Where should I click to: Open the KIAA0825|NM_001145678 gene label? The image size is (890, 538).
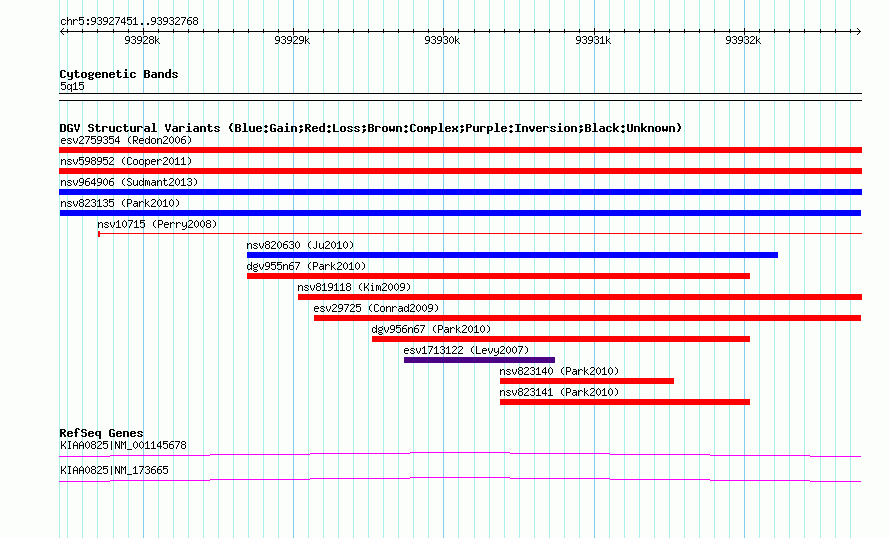point(123,445)
